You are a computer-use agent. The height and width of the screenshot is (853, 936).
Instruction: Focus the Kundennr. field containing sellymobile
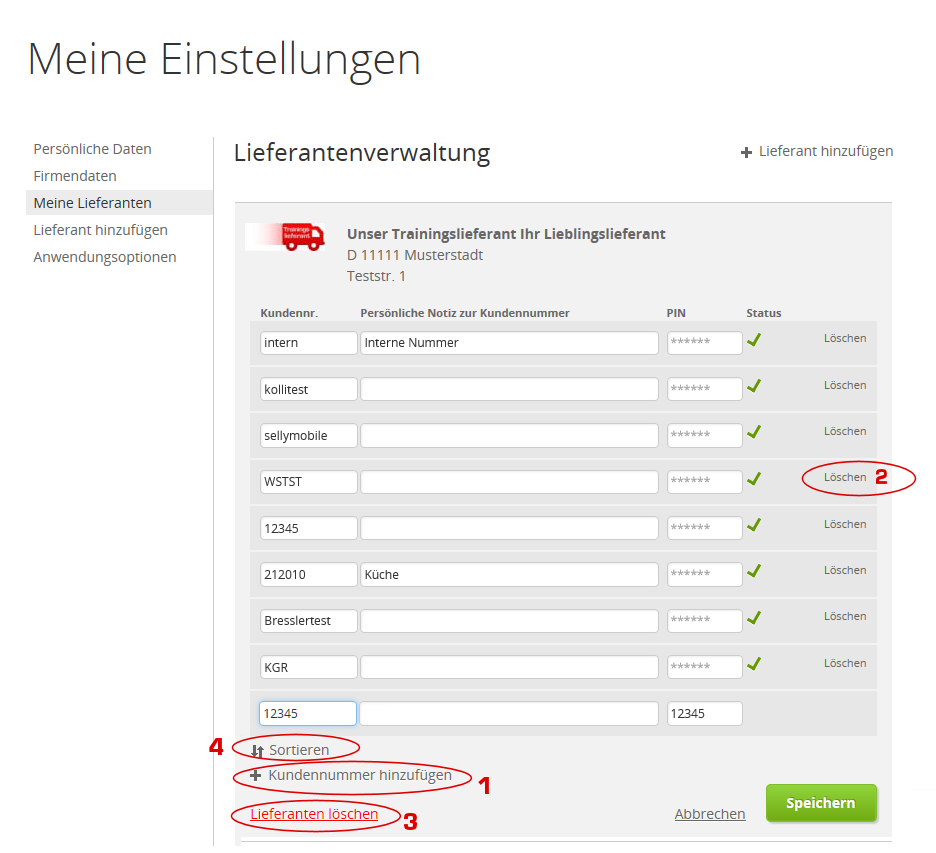coord(309,436)
